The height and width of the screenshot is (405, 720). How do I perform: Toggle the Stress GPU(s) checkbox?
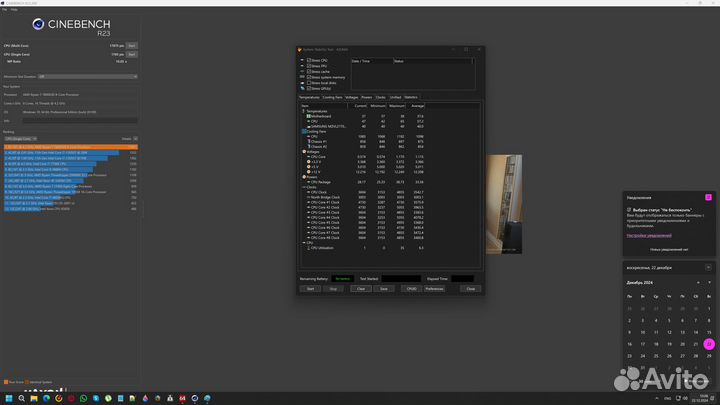click(309, 88)
